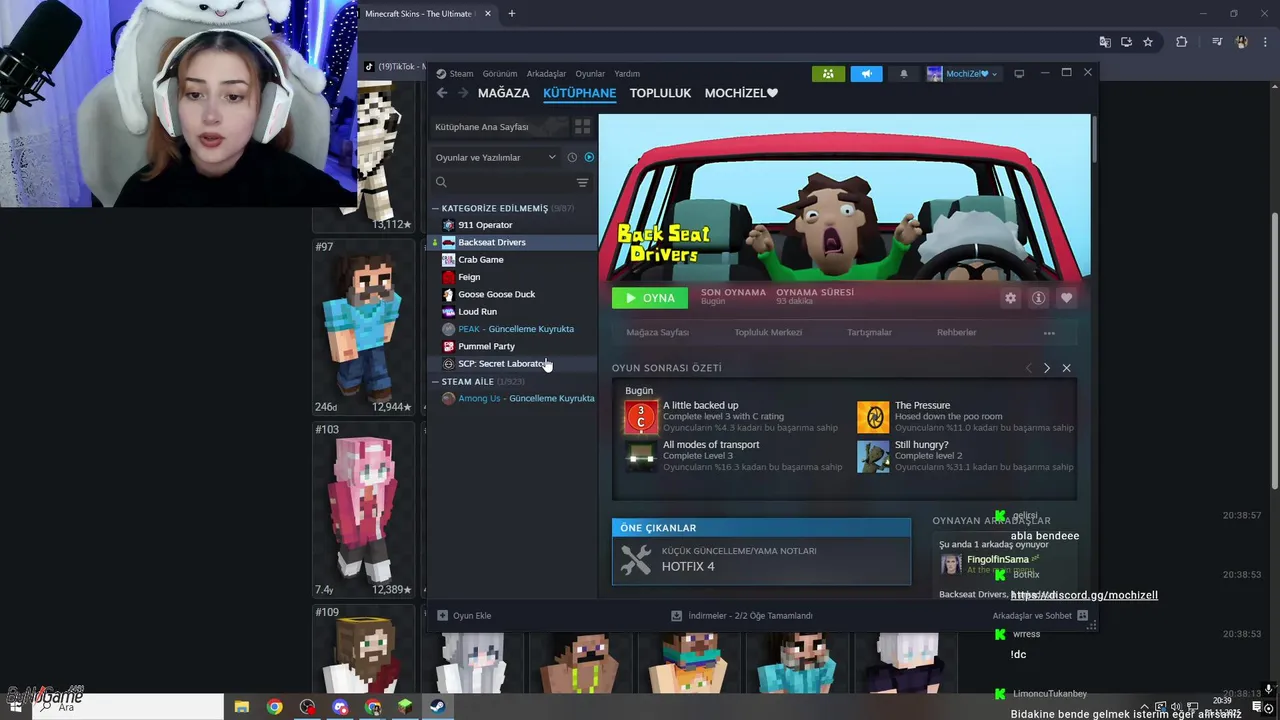Open the Görünüm menu
The image size is (1280, 720).
coord(500,74)
